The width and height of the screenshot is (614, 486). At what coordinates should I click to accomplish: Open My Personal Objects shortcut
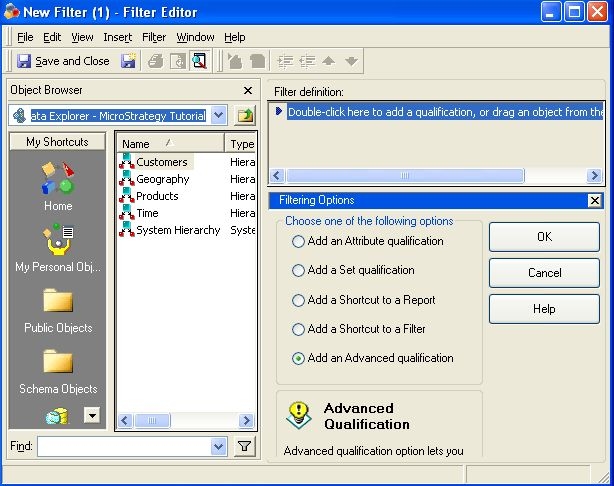point(58,248)
